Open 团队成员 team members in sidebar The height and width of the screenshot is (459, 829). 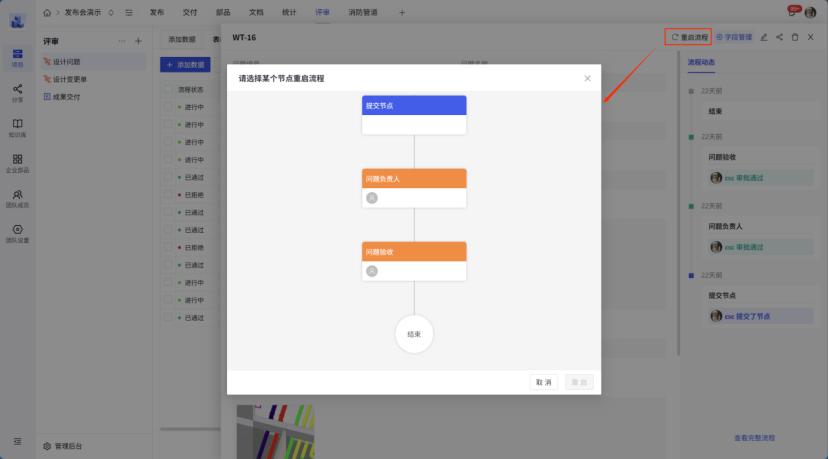tap(18, 198)
